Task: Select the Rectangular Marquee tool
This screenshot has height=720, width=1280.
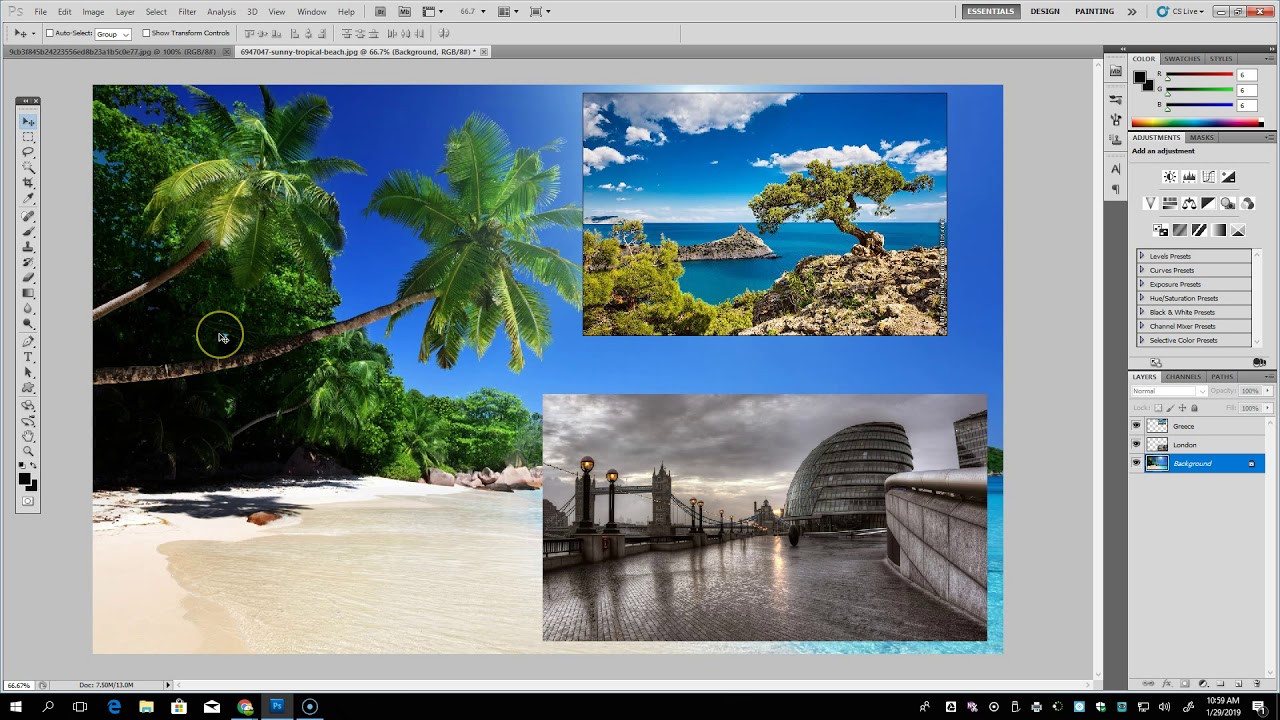Action: [x=28, y=136]
